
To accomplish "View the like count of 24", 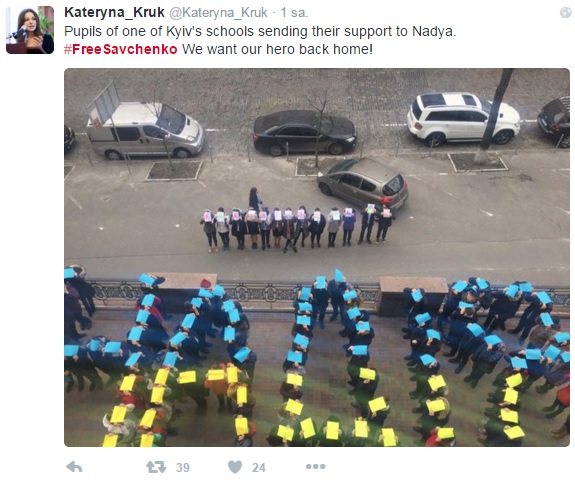I will pyautogui.click(x=259, y=468).
